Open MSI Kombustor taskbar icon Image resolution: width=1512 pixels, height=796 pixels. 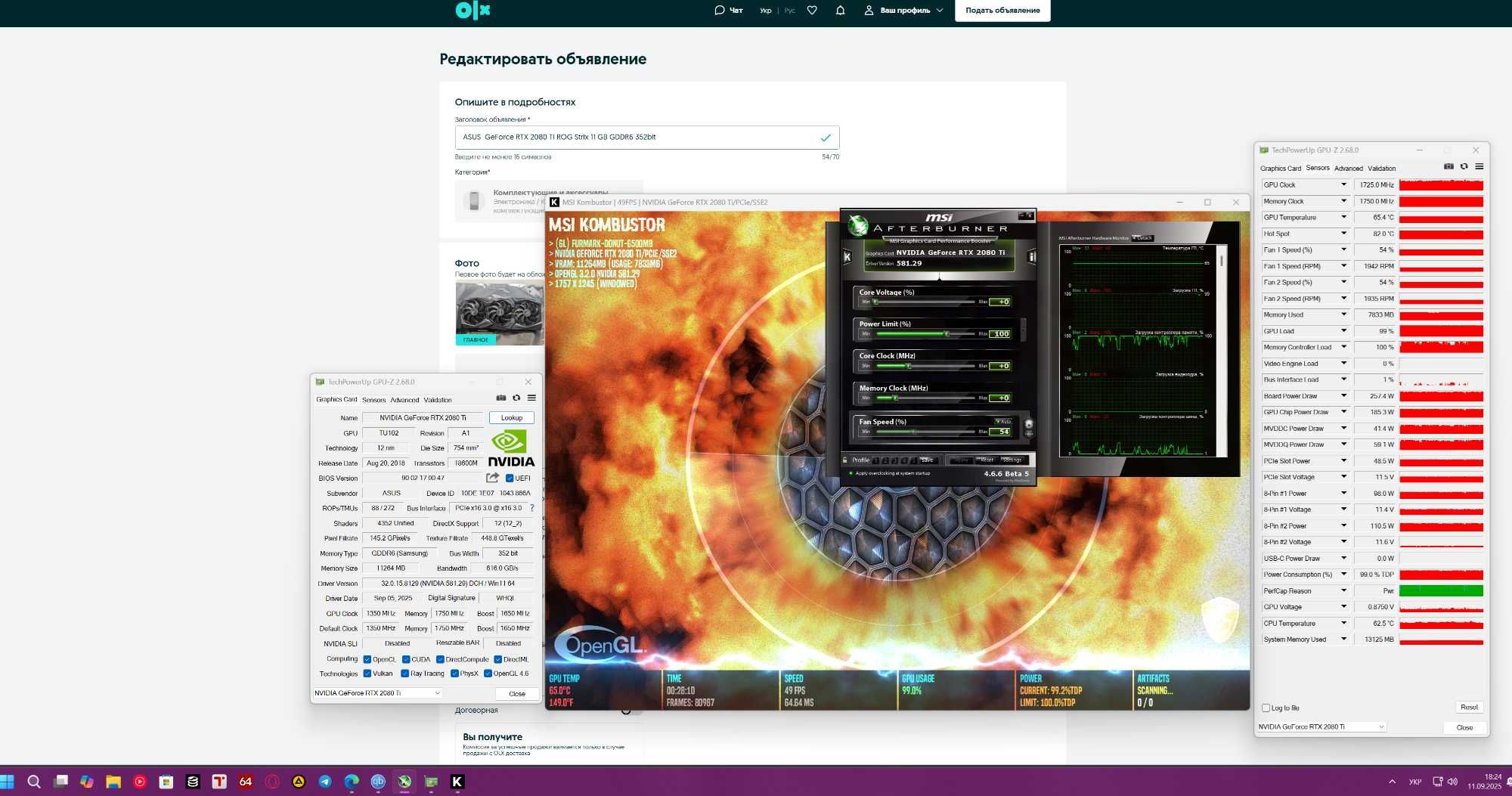[x=457, y=782]
